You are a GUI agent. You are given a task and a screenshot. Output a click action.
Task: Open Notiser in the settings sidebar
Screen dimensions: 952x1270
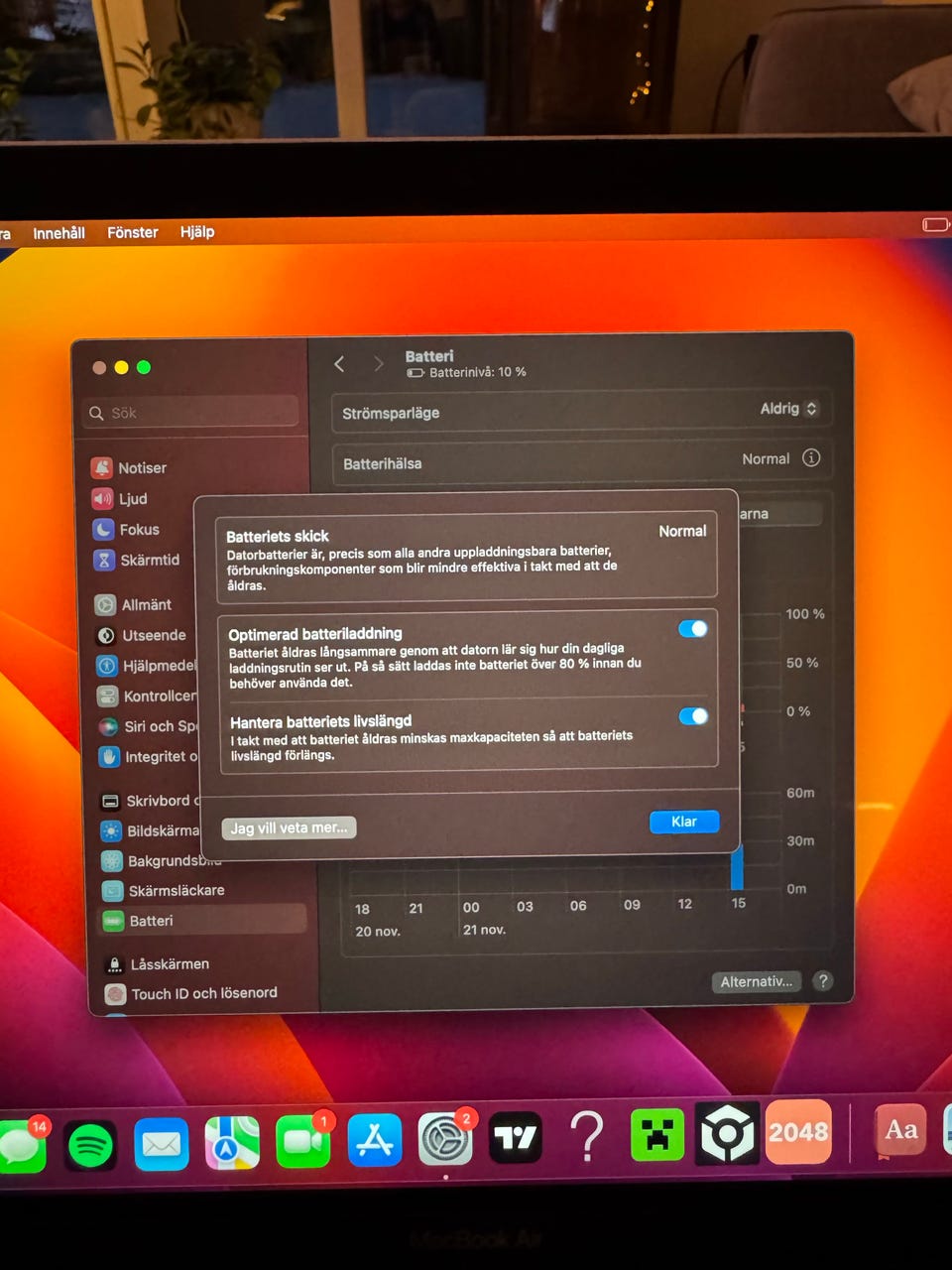coord(129,467)
